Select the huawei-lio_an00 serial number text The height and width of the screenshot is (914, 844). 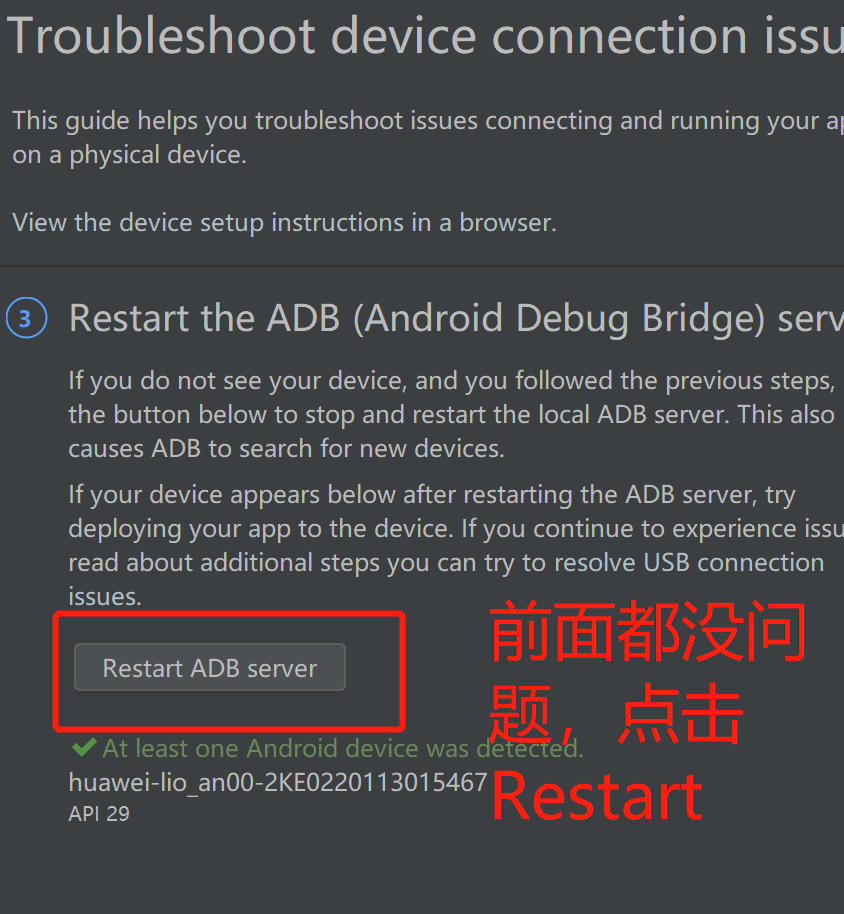coord(276,781)
